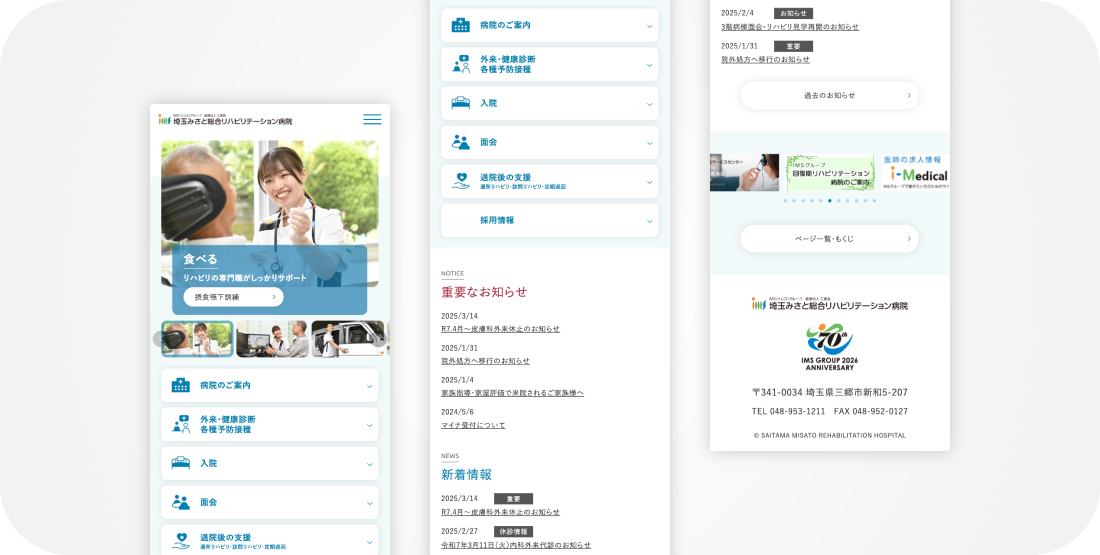
Task: Select the car thumbnail in the hero carousel
Action: pyautogui.click(x=346, y=339)
